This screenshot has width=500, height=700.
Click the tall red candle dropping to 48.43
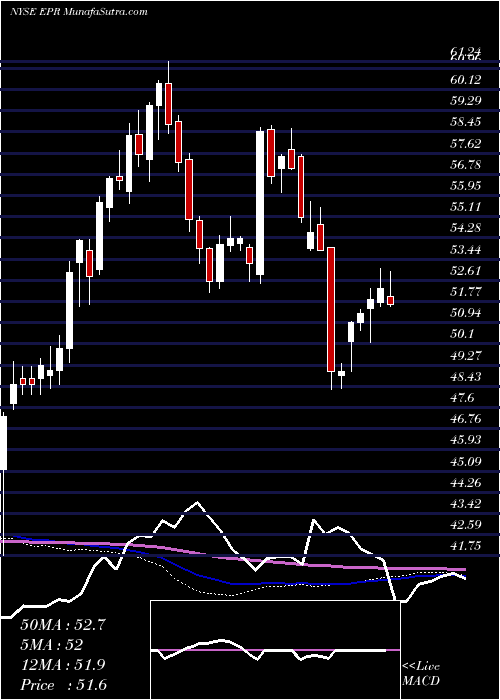tap(331, 309)
